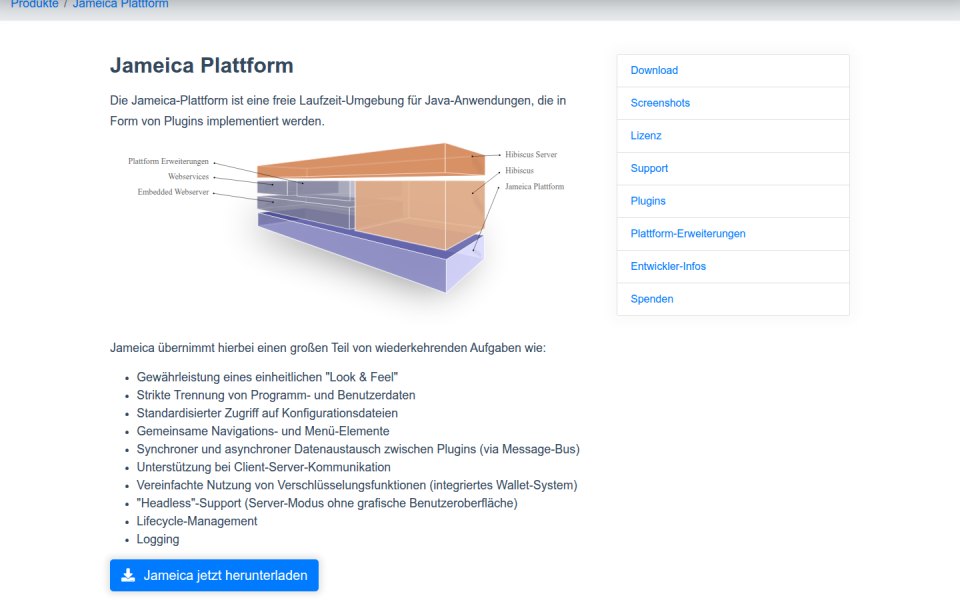This screenshot has width=960, height=600.
Task: Click the Hibiscus Server label in diagram
Action: pos(531,154)
